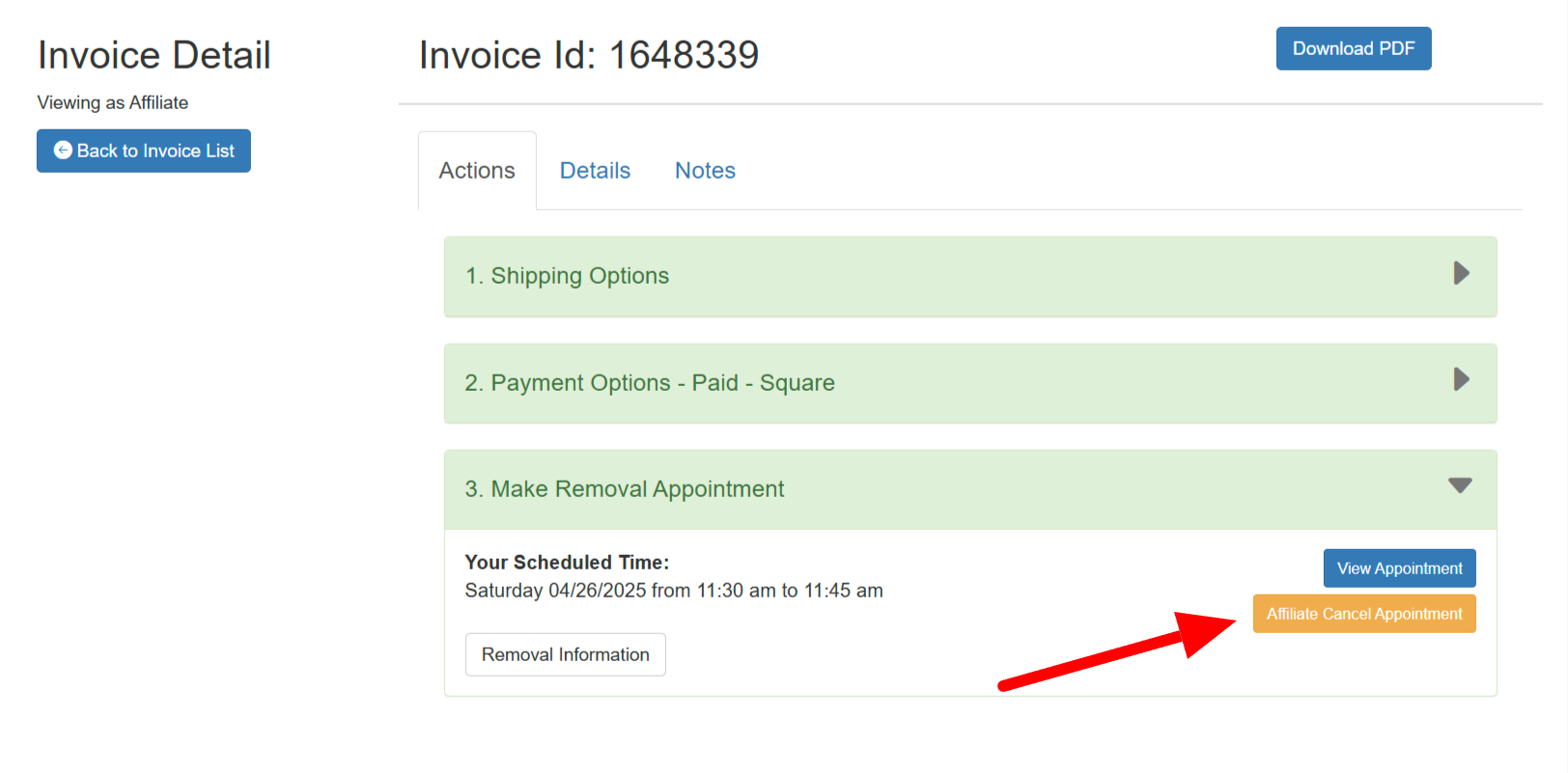Open View Appointment
This screenshot has height=773, width=1568.
click(x=1399, y=568)
